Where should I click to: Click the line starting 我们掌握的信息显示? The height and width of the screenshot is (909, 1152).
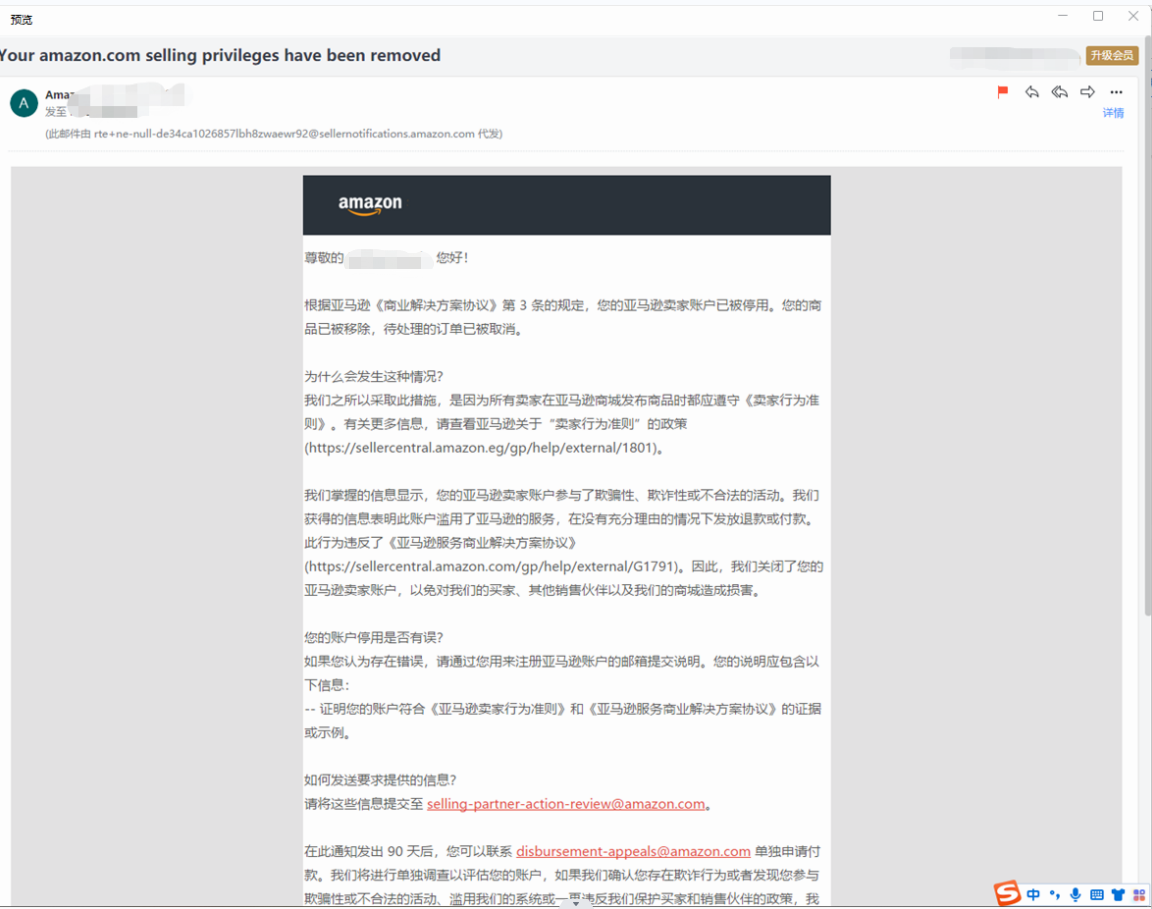562,495
